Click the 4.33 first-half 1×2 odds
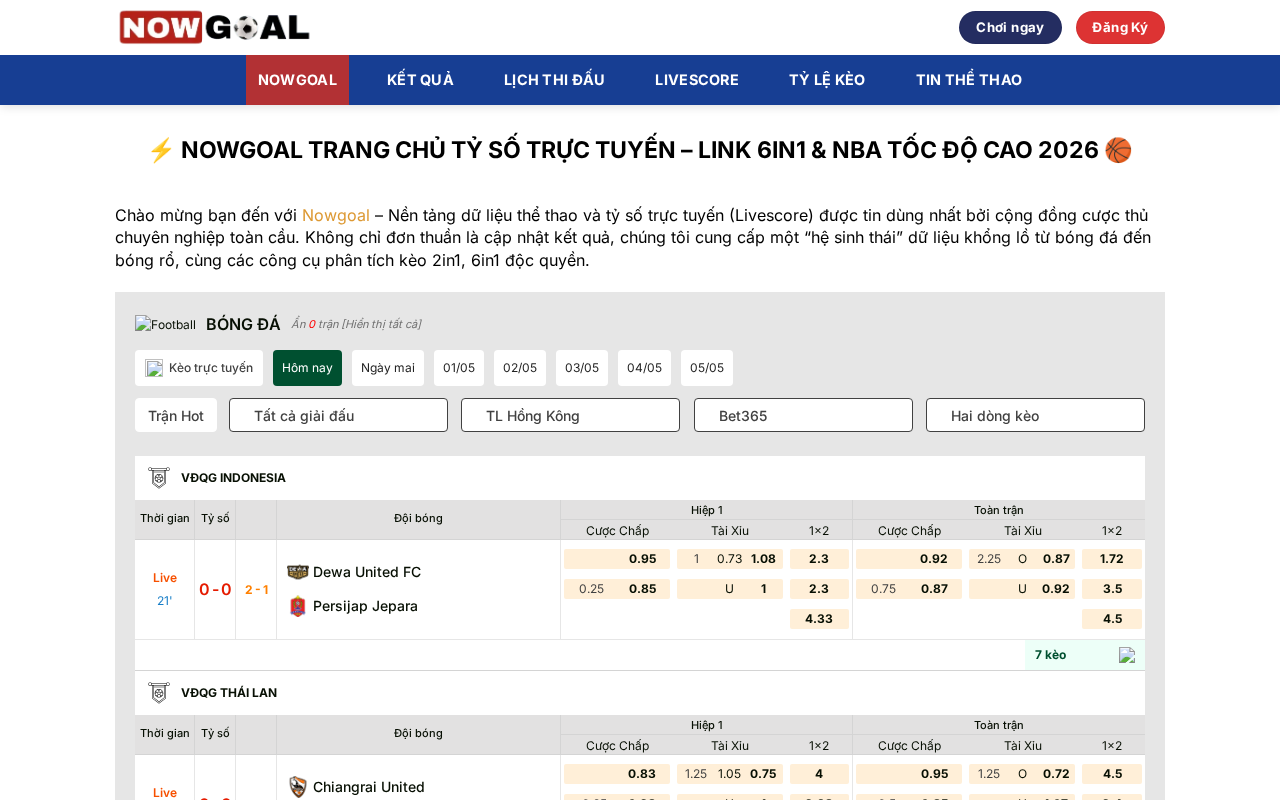The height and width of the screenshot is (800, 1280). [x=819, y=619]
